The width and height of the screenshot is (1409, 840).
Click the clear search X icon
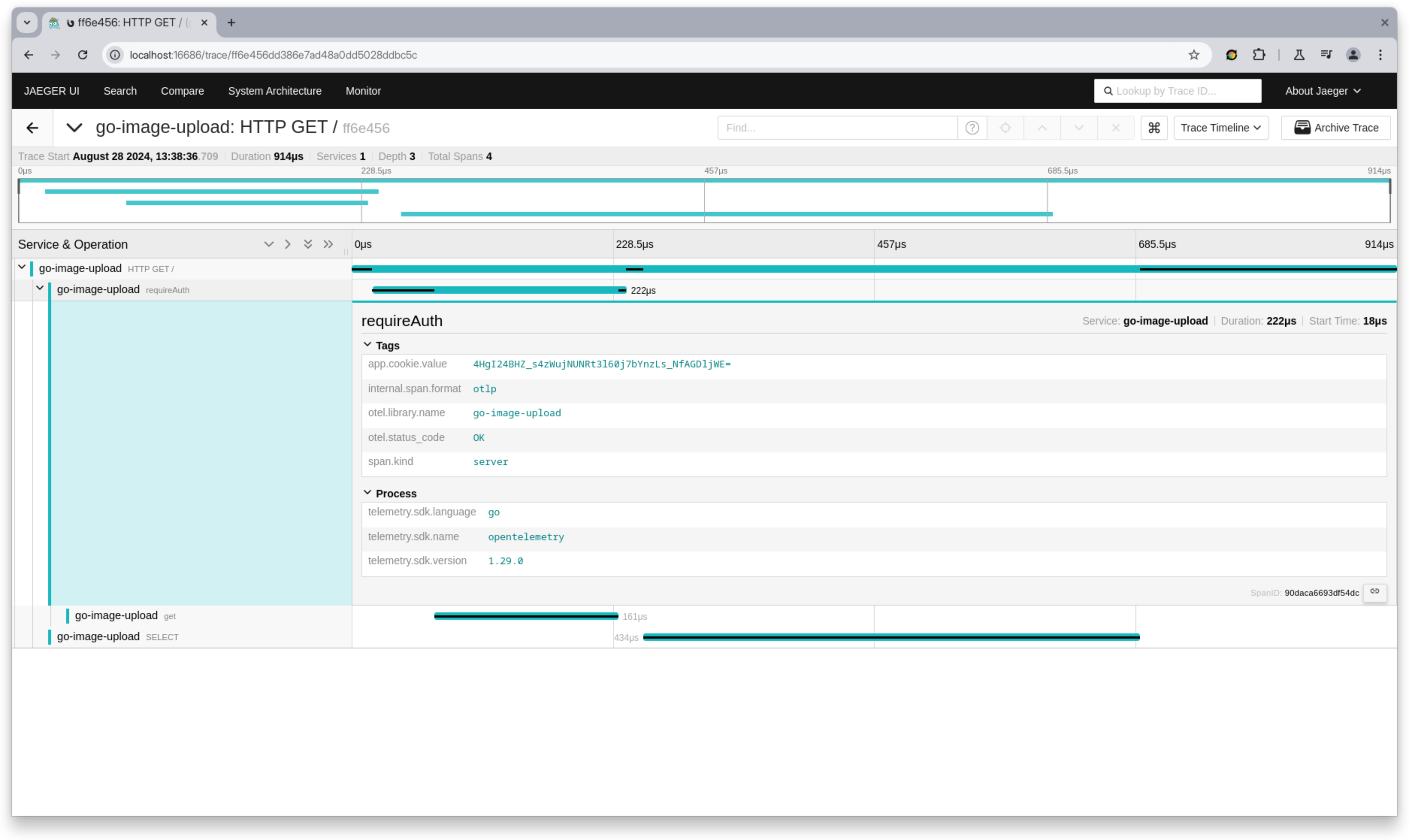pos(1116,127)
